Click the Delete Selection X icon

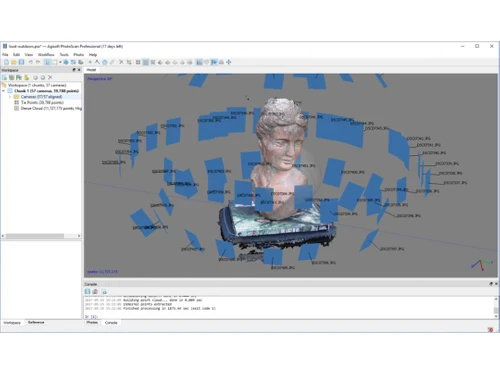[121, 62]
